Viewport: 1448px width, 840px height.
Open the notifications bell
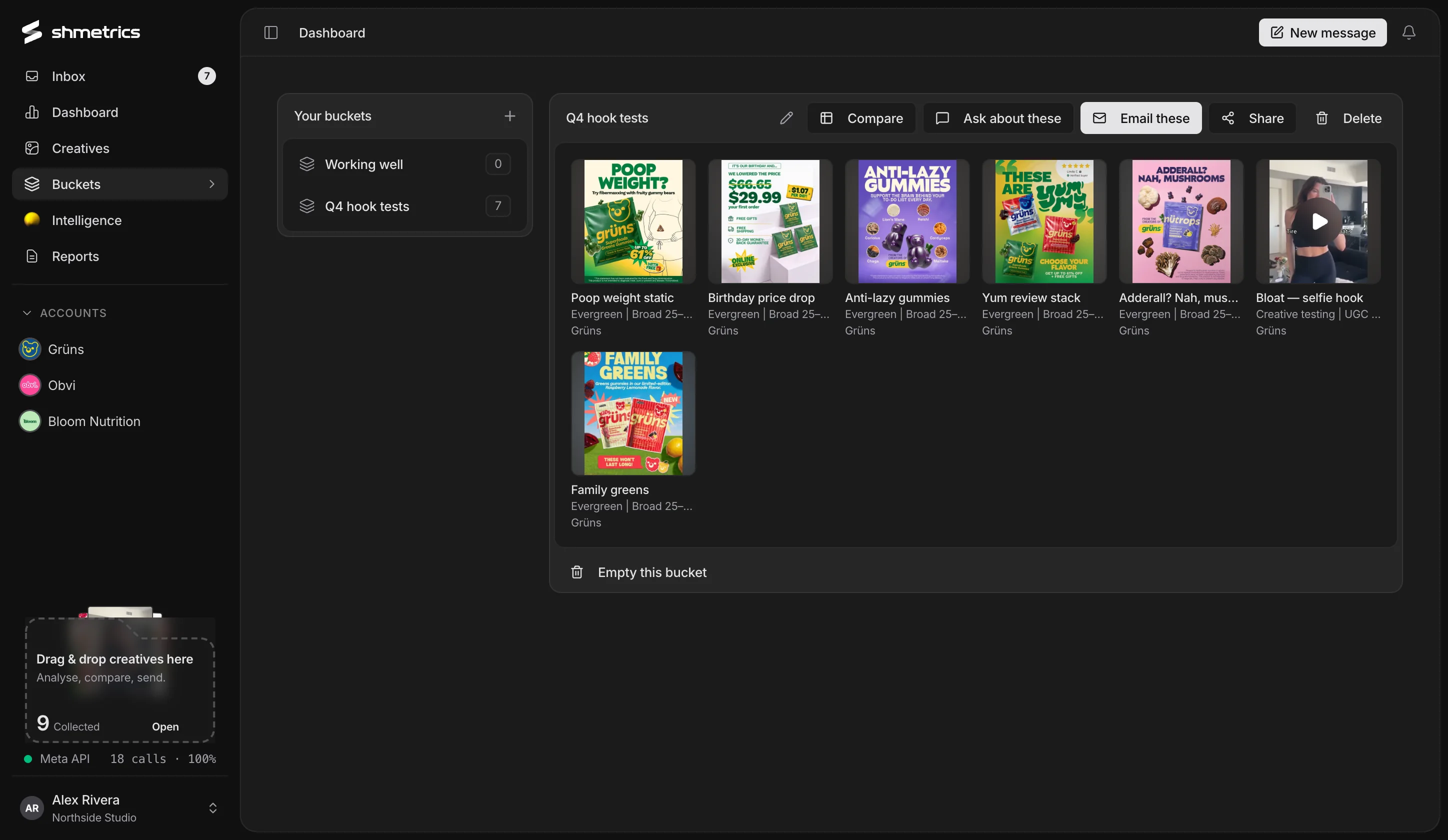[x=1408, y=32]
